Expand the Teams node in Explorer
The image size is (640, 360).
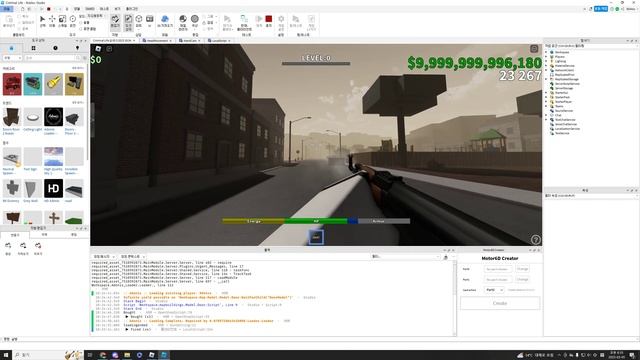(x=547, y=106)
